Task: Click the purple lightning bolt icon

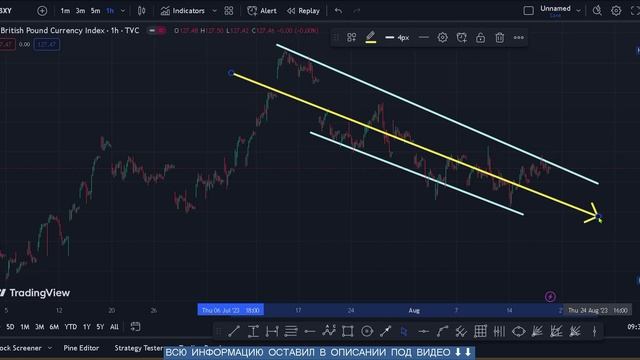Action: [x=550, y=297]
